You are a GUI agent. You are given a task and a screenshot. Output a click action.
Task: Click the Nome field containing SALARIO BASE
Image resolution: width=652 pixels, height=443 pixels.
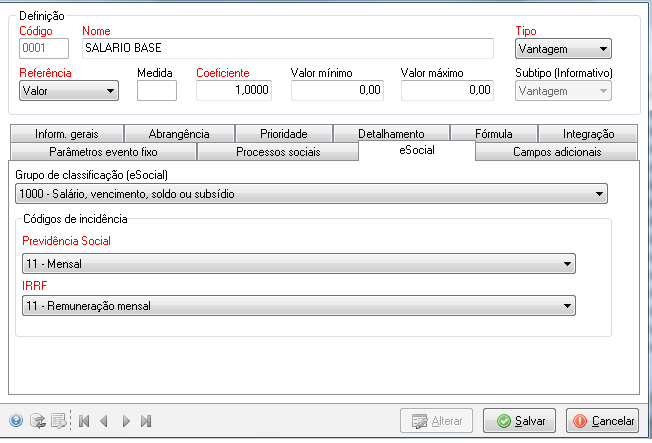pos(287,48)
